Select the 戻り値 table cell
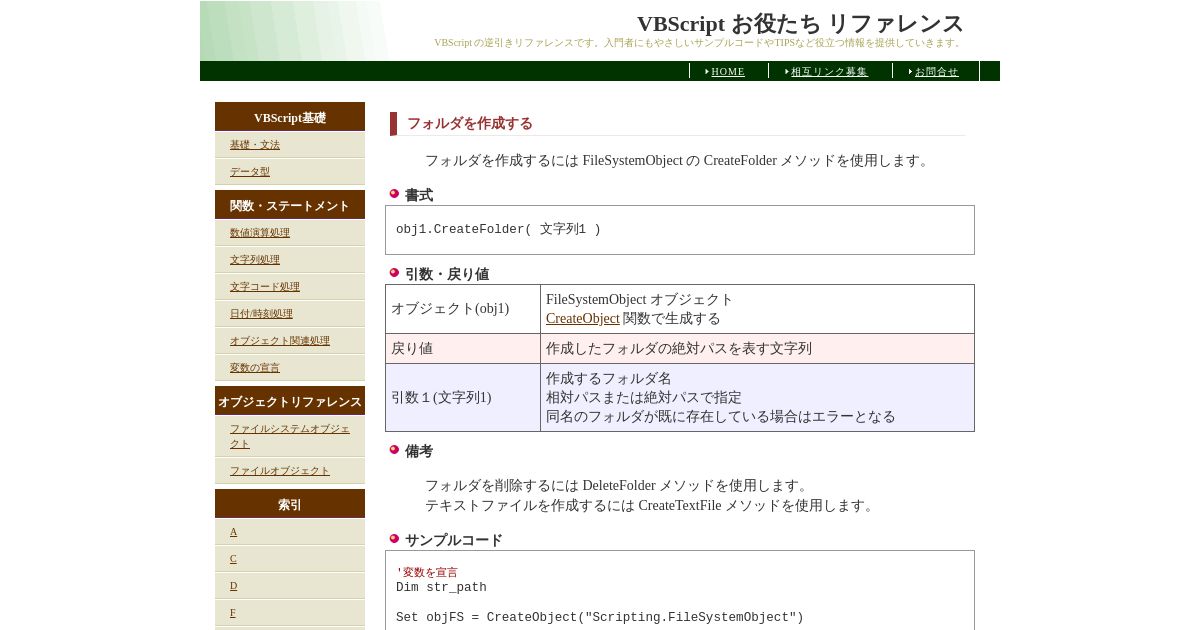The image size is (1200, 630). (x=463, y=349)
